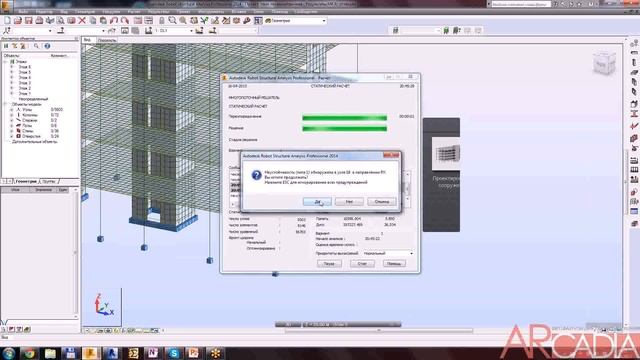The height and width of the screenshot is (360, 640).
Task: Switch to the Группы tab in the inspector
Action: pyautogui.click(x=49, y=181)
